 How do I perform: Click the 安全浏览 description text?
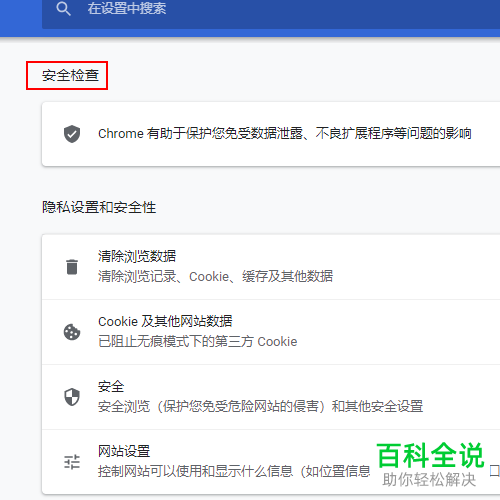coord(260,407)
